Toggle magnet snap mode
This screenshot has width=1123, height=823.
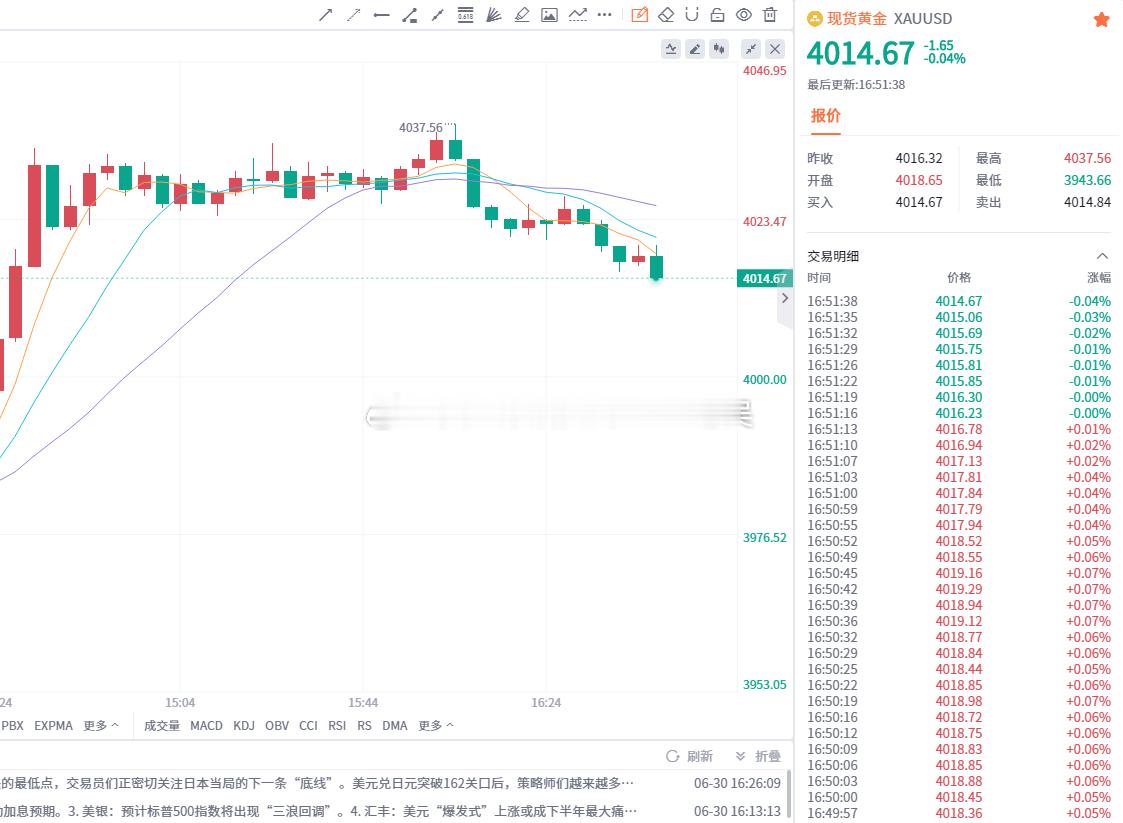tap(692, 14)
